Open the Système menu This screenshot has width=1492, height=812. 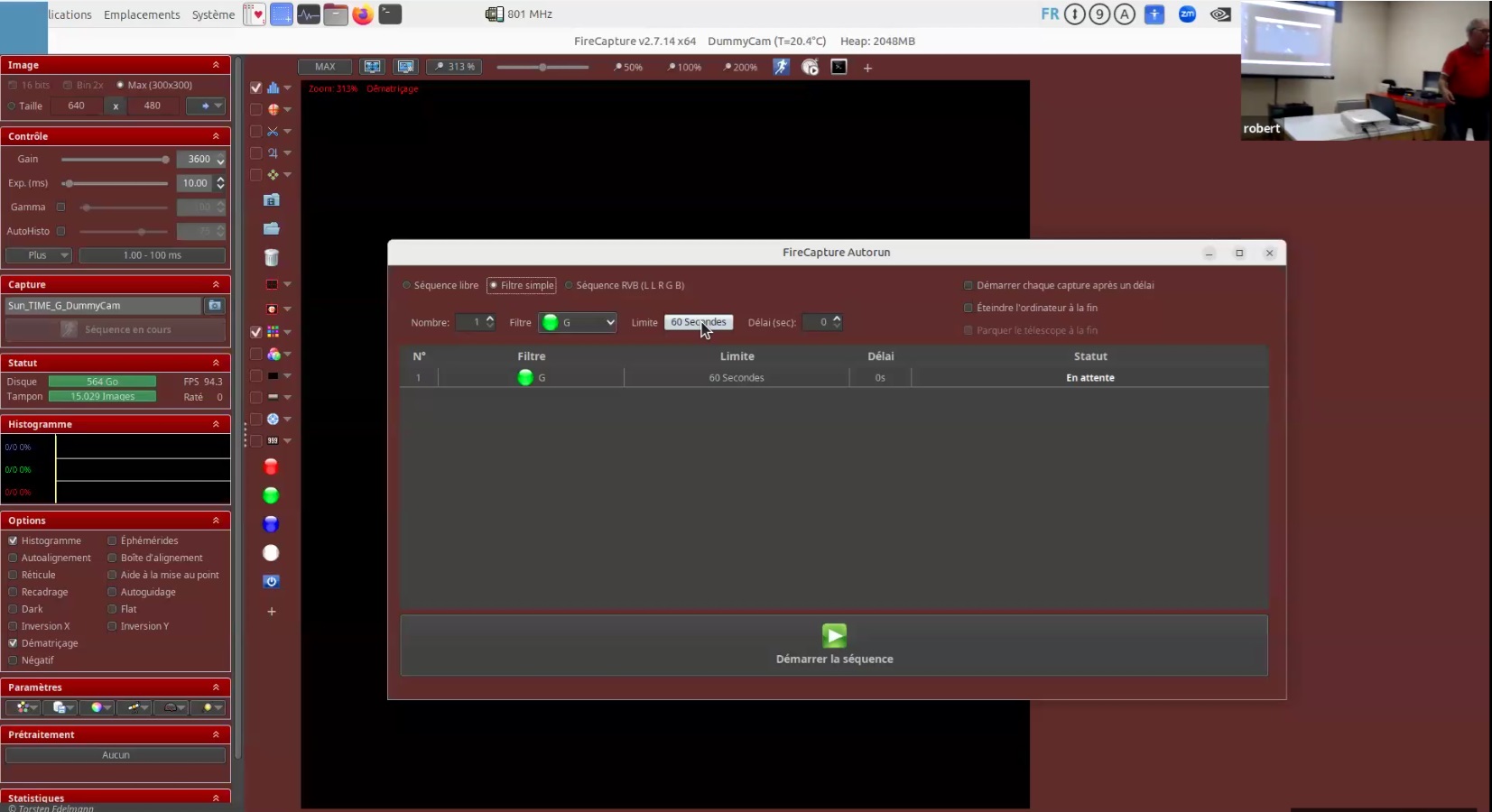pyautogui.click(x=213, y=14)
